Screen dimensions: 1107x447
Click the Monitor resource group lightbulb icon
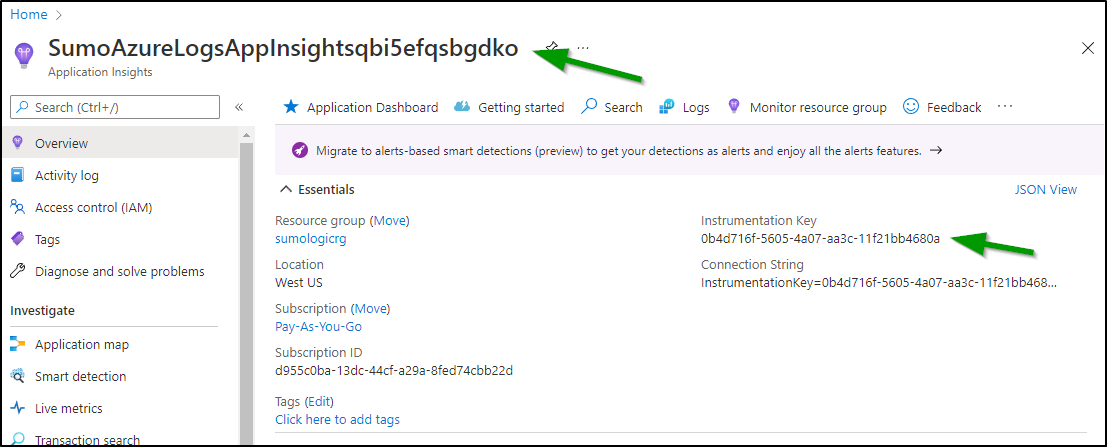[x=734, y=107]
